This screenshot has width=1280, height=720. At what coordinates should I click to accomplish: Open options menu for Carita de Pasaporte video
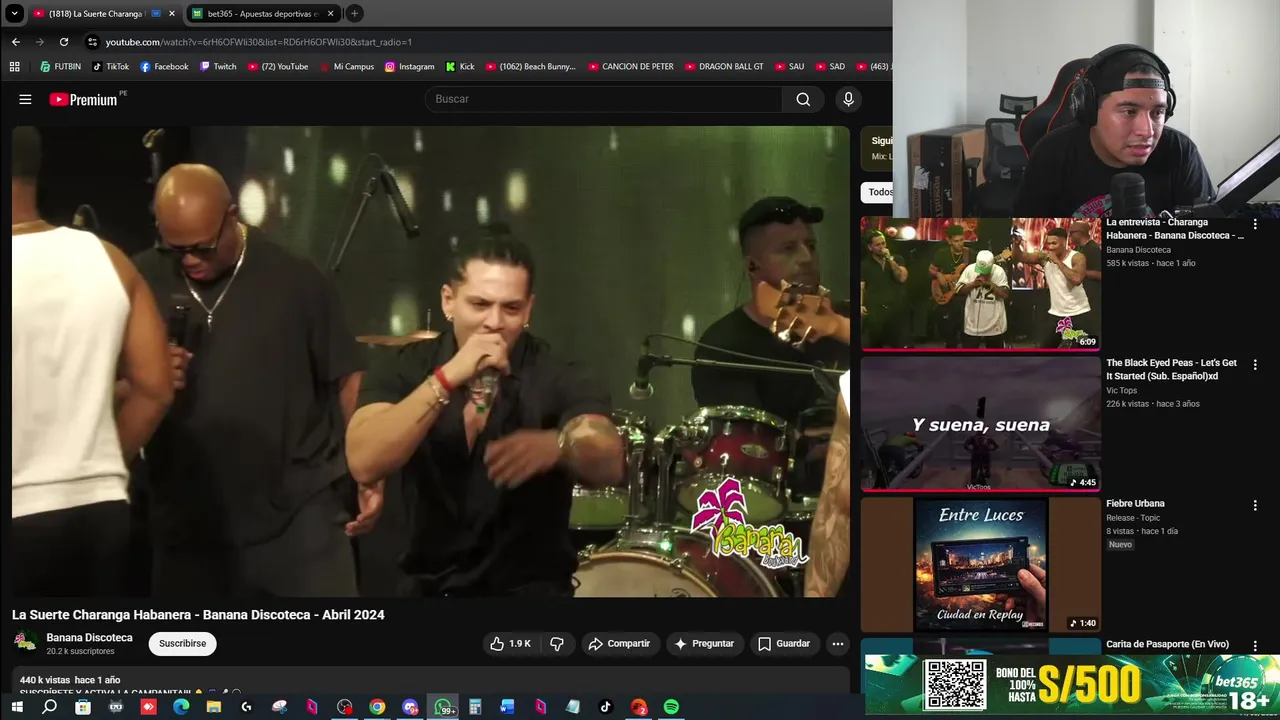pyautogui.click(x=1255, y=646)
